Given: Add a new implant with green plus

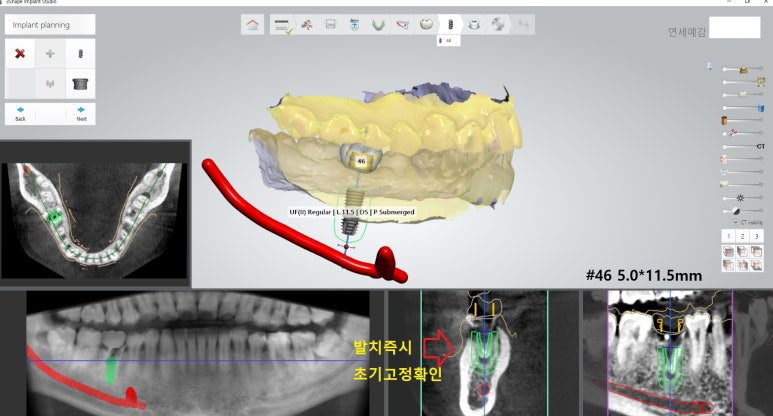Looking at the screenshot, I should (50, 54).
